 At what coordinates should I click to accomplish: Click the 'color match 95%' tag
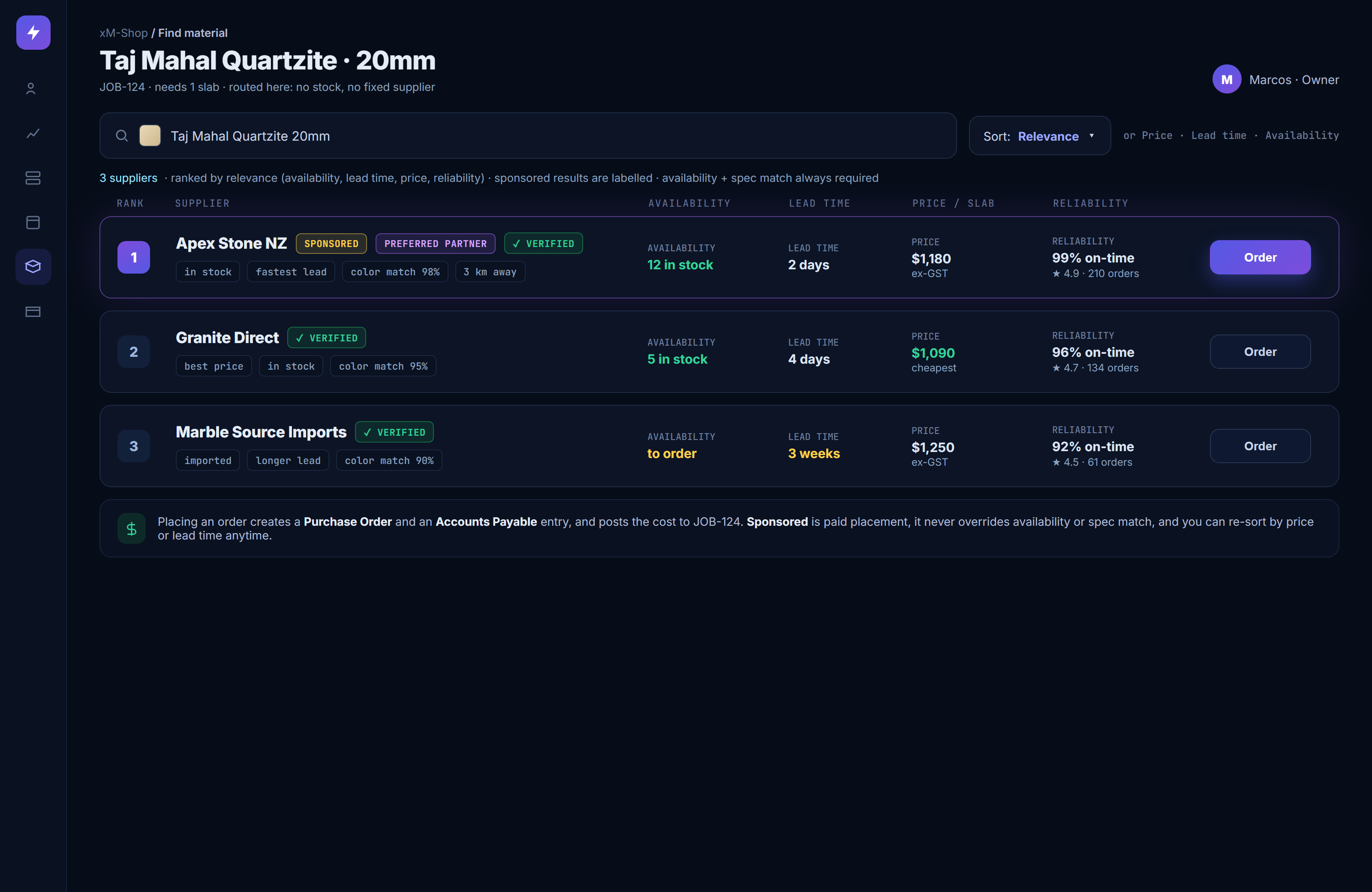[383, 366]
